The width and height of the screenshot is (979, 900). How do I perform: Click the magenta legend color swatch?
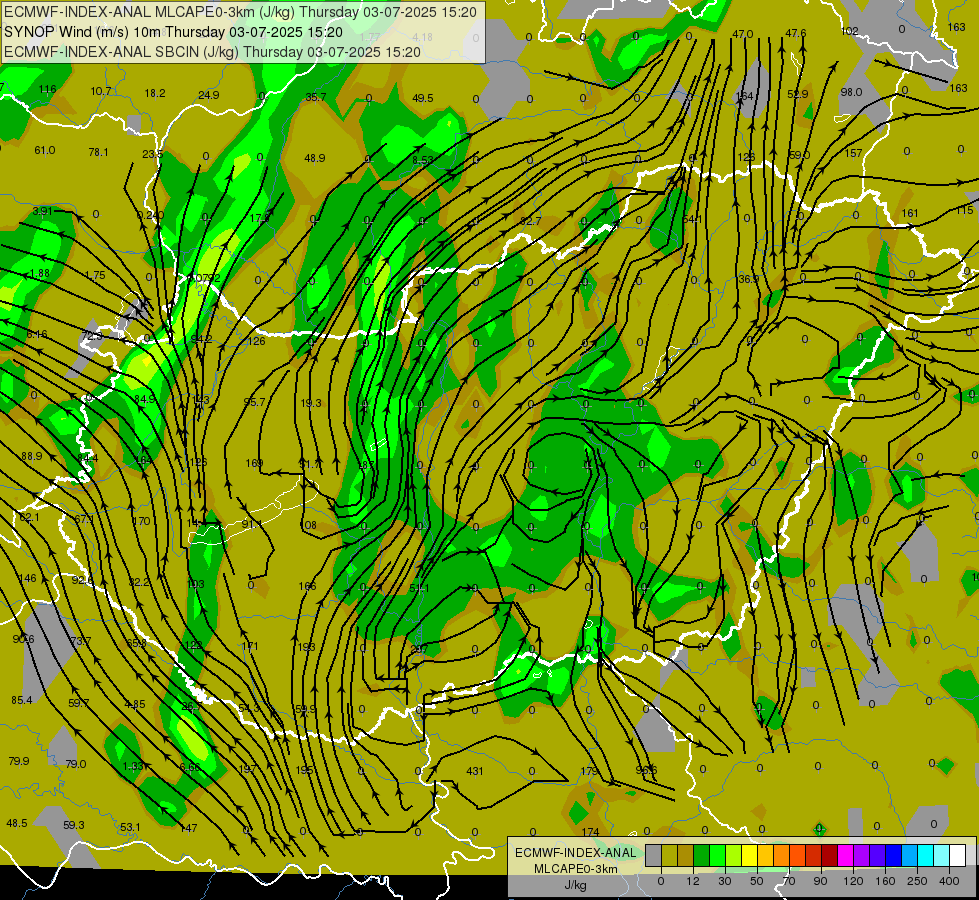coord(845,855)
